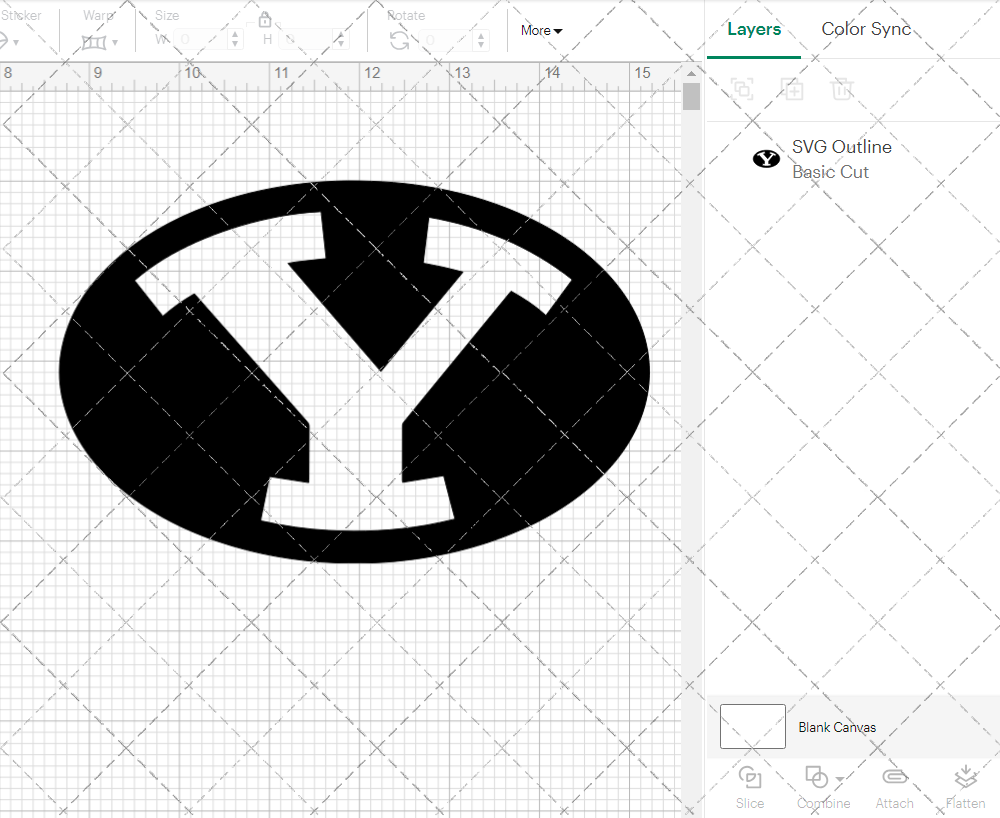1000x818 pixels.
Task: Switch to the Layers tab
Action: pos(754,29)
